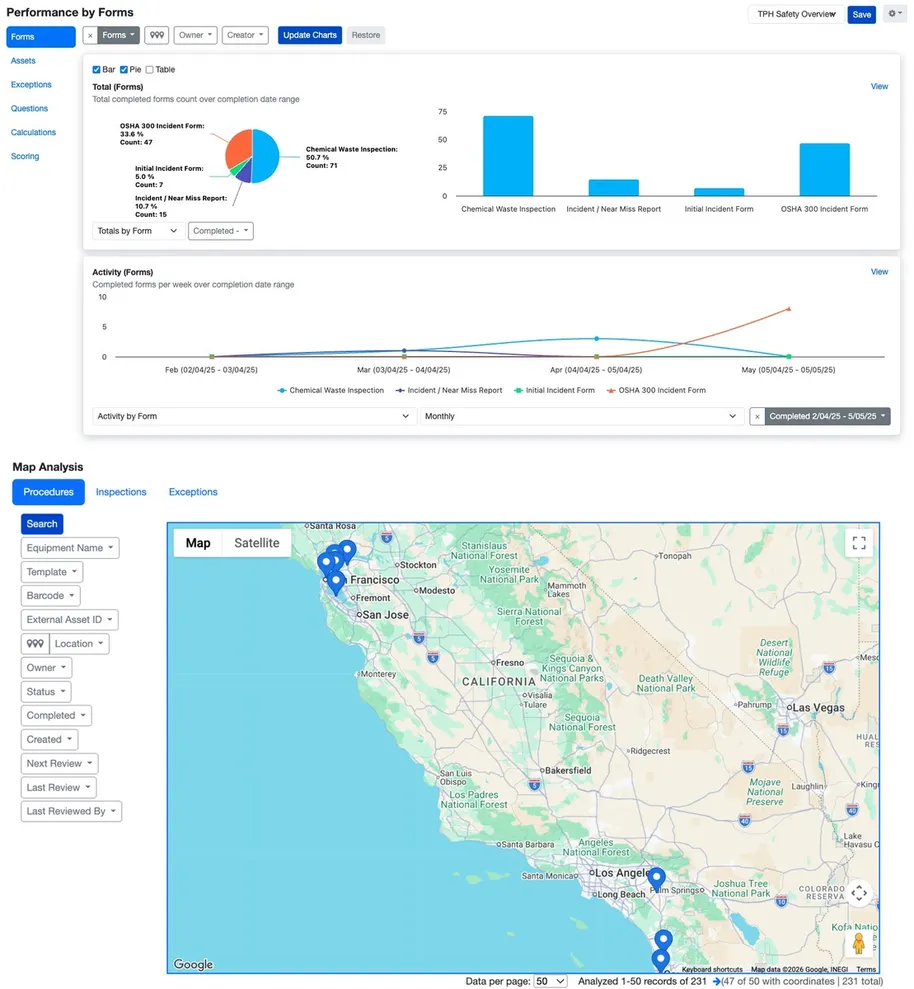Click the Restore button
The image size is (914, 989).
[x=366, y=35]
